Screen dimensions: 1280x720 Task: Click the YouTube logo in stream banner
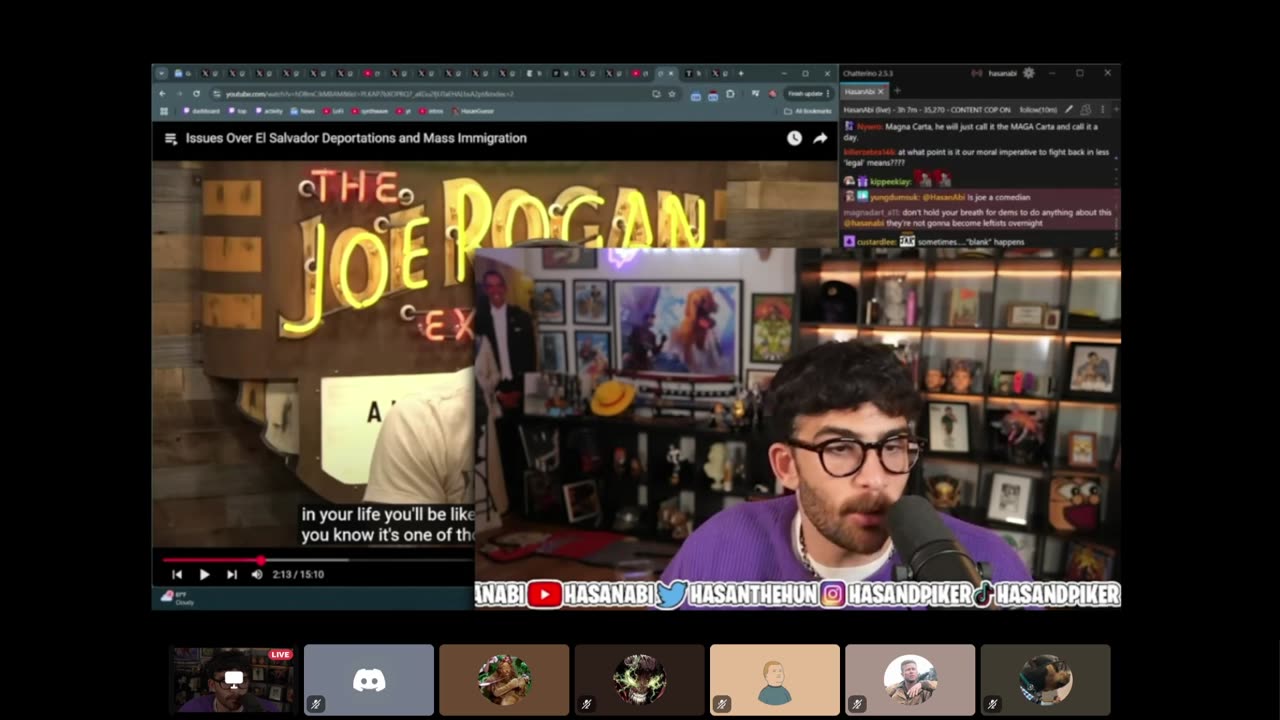point(544,595)
